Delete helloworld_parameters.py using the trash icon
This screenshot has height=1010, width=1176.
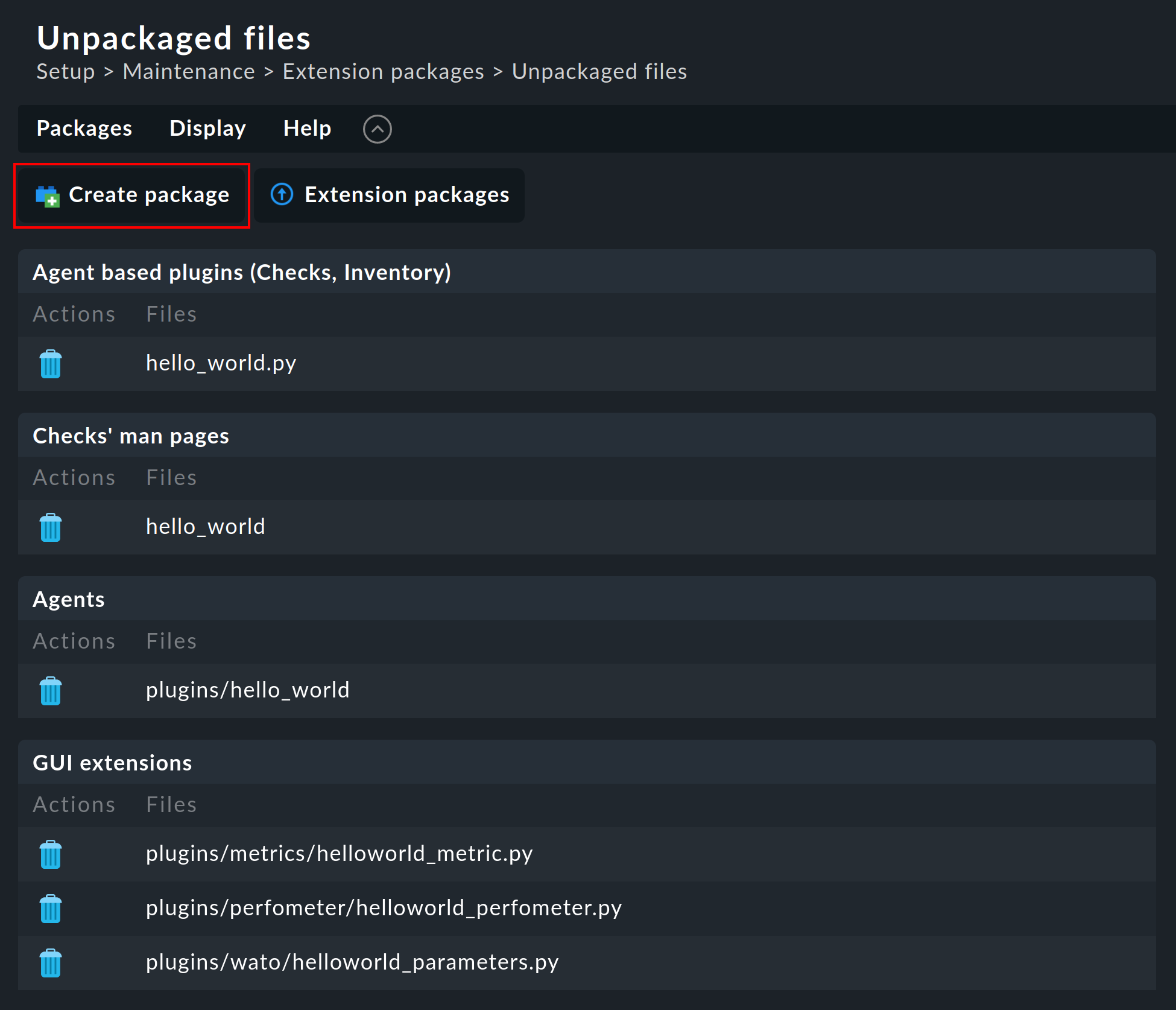point(51,963)
